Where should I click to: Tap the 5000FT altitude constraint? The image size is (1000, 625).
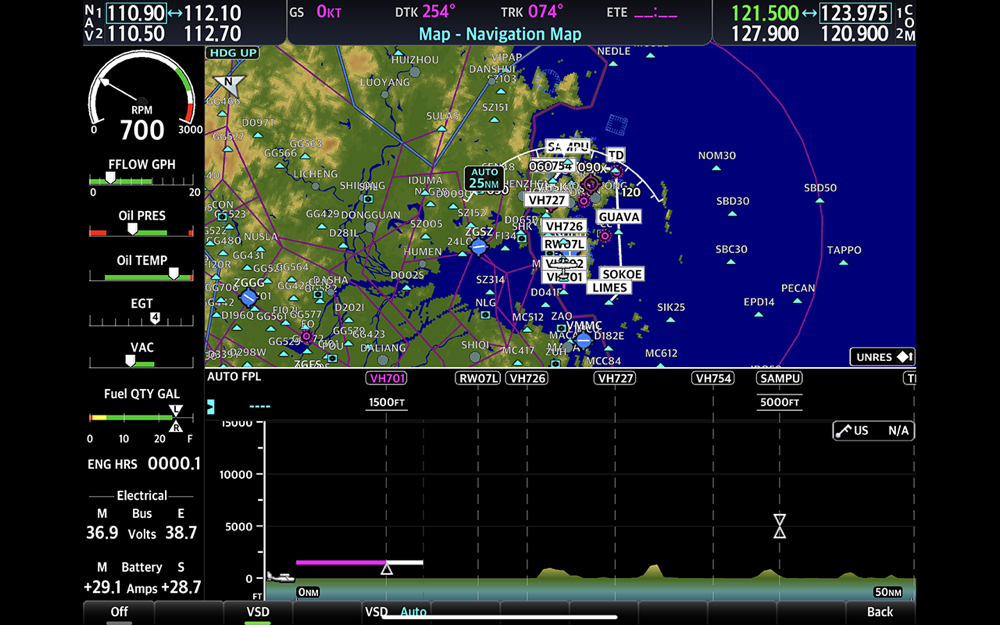click(779, 402)
